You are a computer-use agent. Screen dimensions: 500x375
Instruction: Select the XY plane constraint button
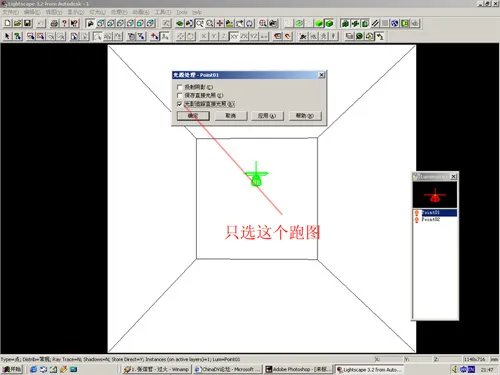pyautogui.click(x=234, y=36)
